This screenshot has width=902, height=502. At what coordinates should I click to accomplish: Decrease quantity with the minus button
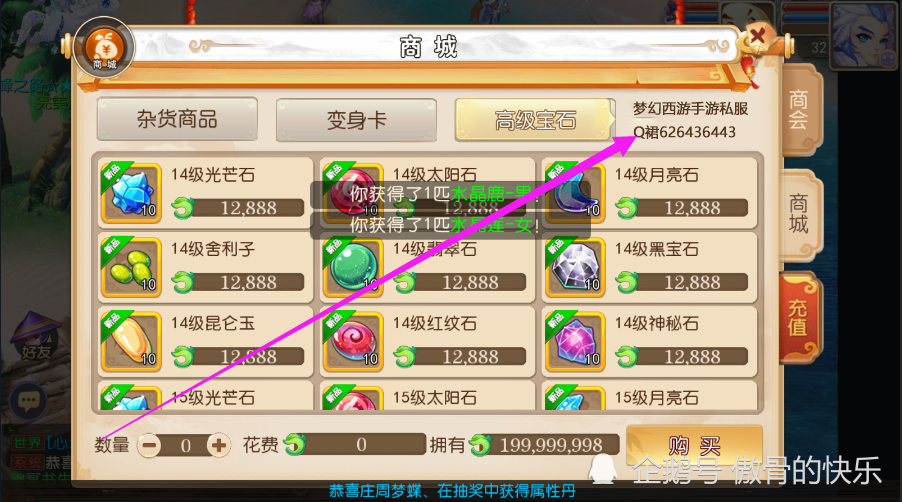pyautogui.click(x=150, y=445)
